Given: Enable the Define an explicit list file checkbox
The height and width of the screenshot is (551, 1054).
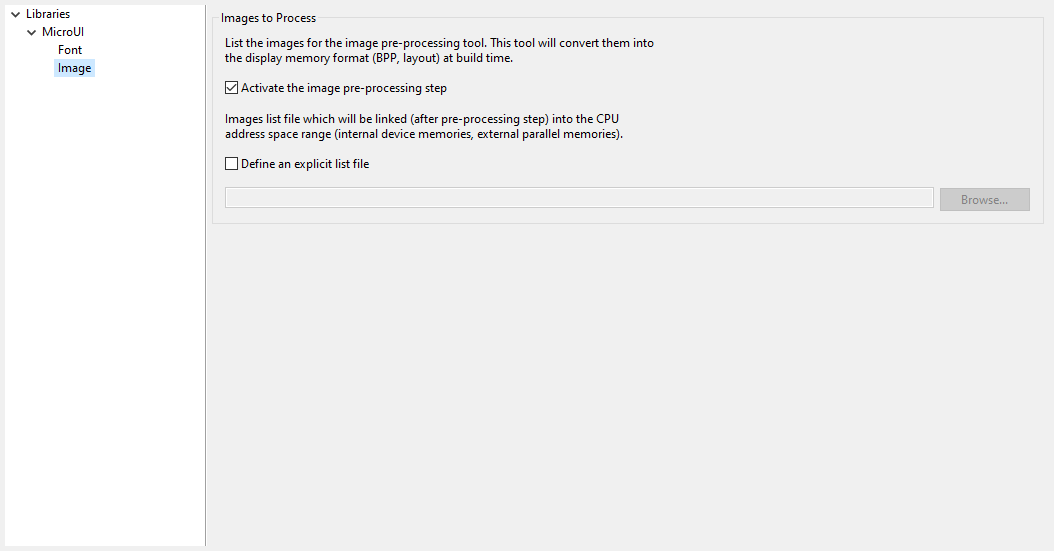Looking at the screenshot, I should pyautogui.click(x=232, y=164).
